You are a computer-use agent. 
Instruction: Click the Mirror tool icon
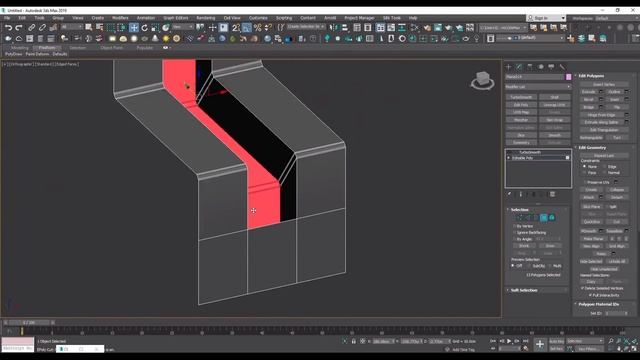pos(334,28)
